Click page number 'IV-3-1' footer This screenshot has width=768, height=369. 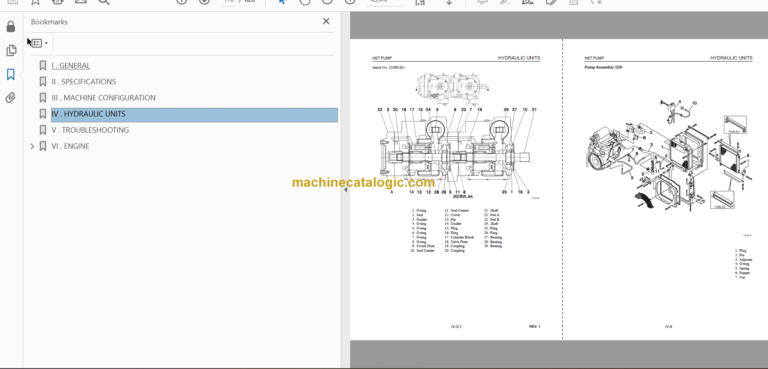coord(456,326)
